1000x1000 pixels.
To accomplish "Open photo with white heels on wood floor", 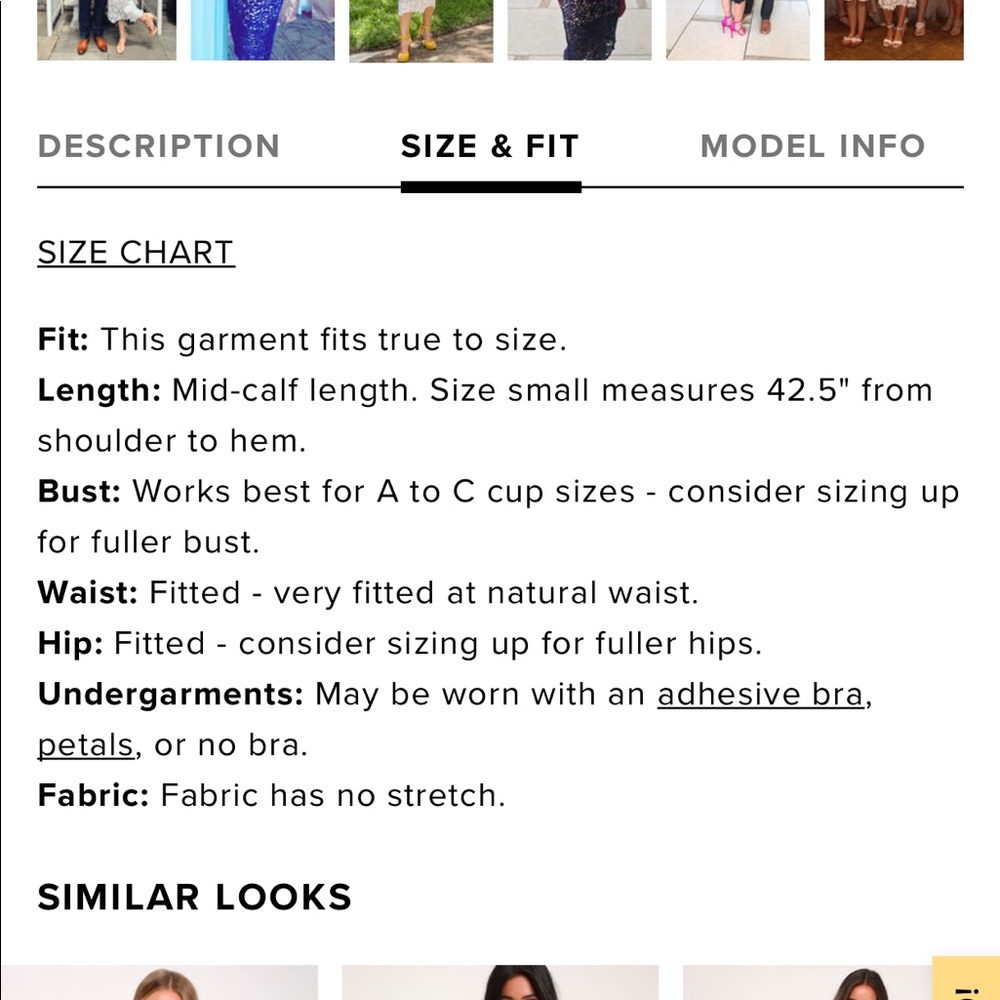I will click(x=894, y=30).
